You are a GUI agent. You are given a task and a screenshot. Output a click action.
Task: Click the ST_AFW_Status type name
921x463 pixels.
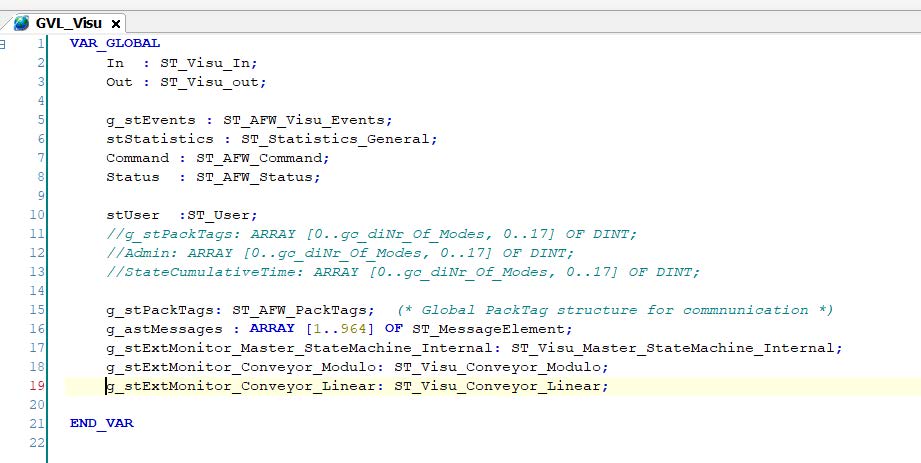point(258,177)
